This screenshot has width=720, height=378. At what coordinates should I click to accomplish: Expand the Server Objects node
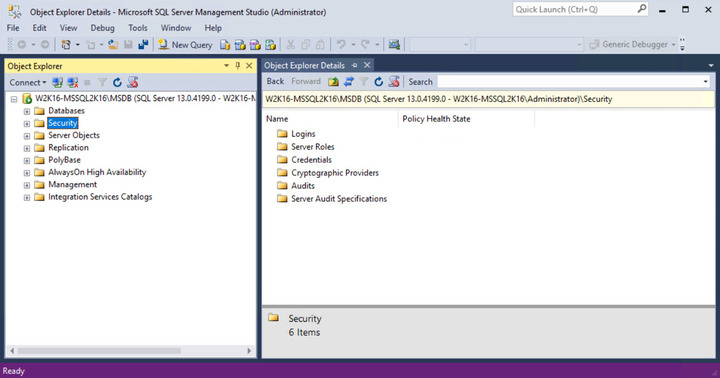tap(27, 136)
